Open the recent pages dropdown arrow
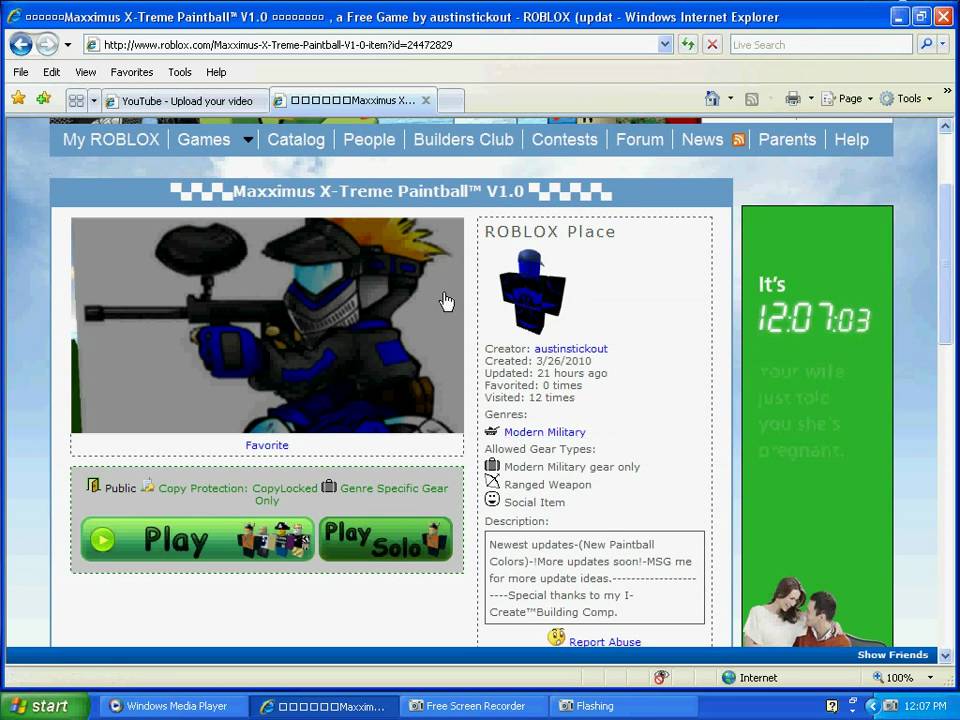Screen dimensions: 960x720 point(68,45)
